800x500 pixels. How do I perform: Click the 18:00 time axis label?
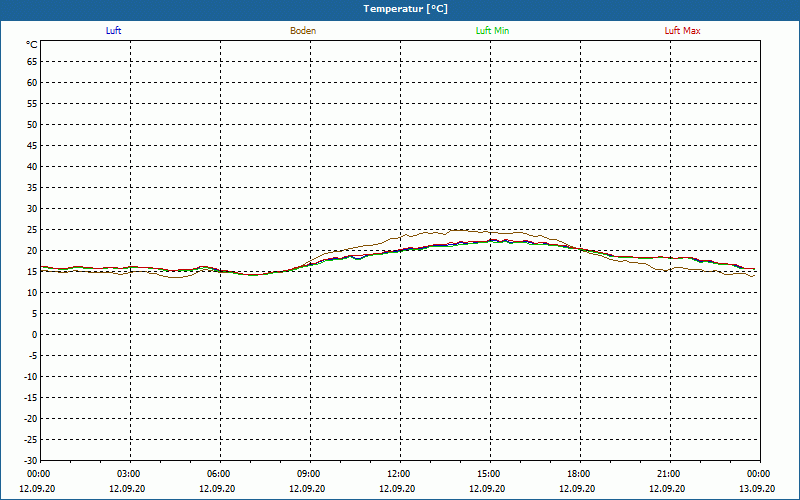[579, 474]
